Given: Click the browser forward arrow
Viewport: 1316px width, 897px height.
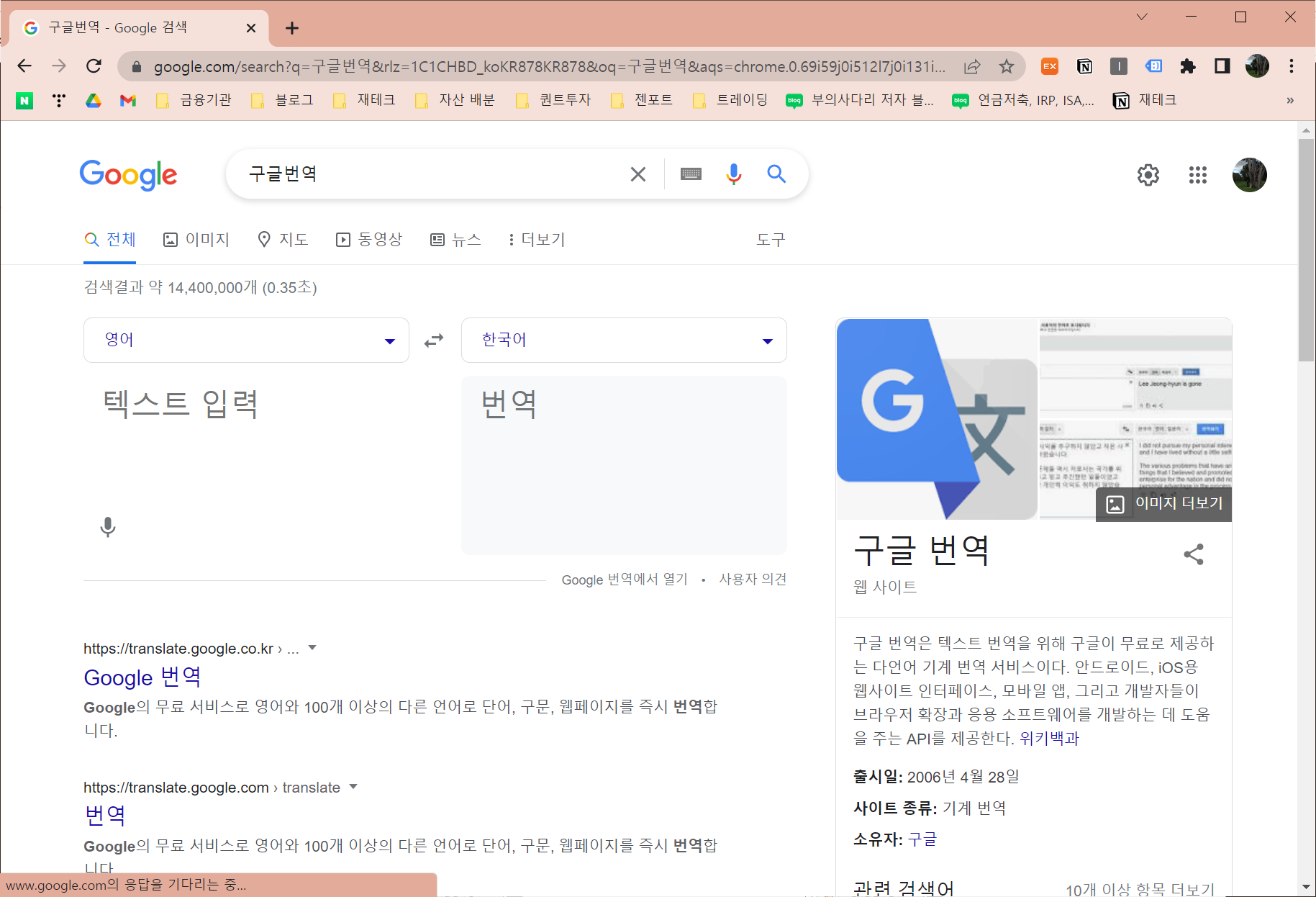Looking at the screenshot, I should click(59, 66).
